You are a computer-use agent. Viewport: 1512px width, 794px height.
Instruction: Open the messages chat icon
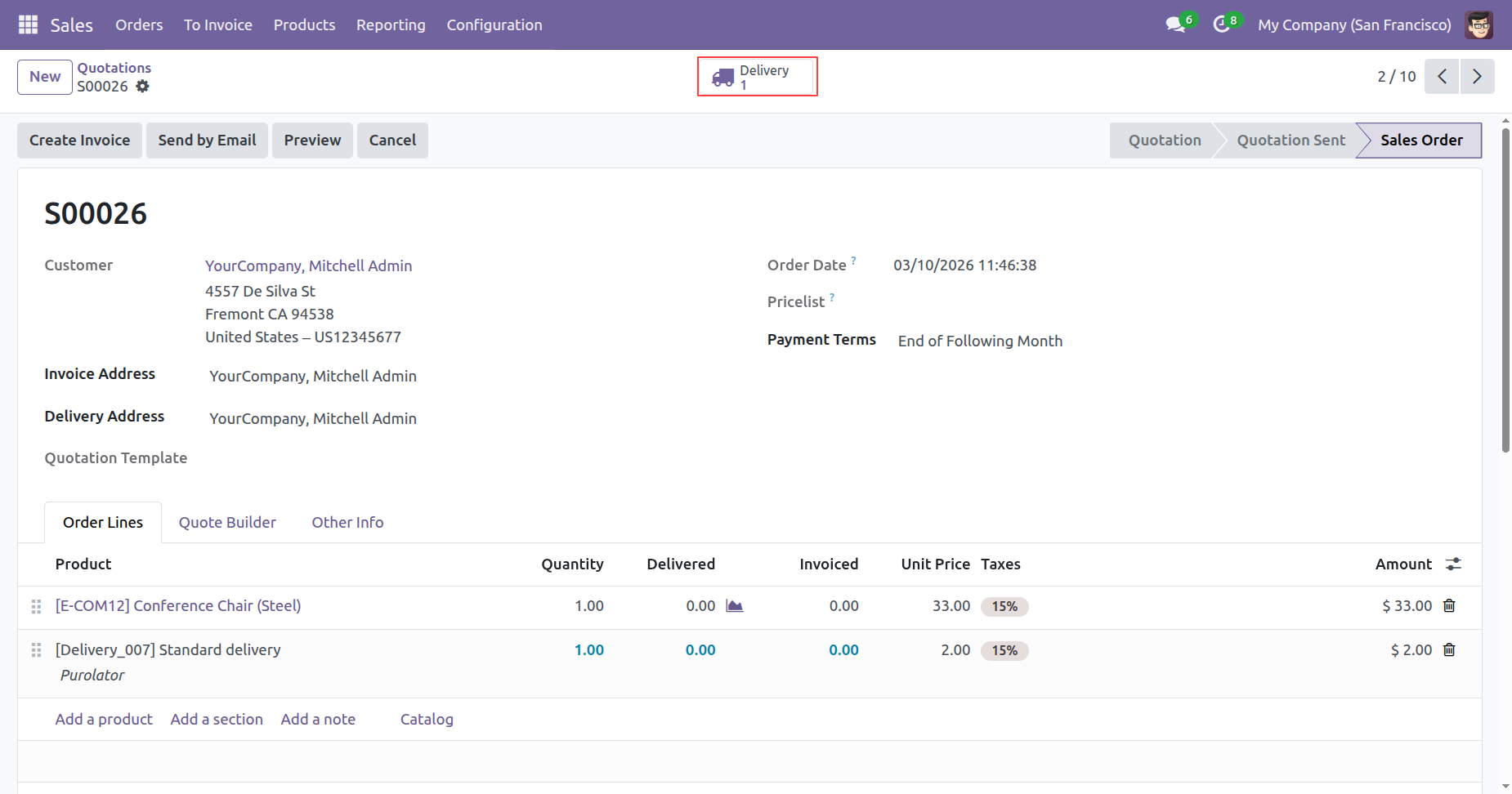[1175, 25]
